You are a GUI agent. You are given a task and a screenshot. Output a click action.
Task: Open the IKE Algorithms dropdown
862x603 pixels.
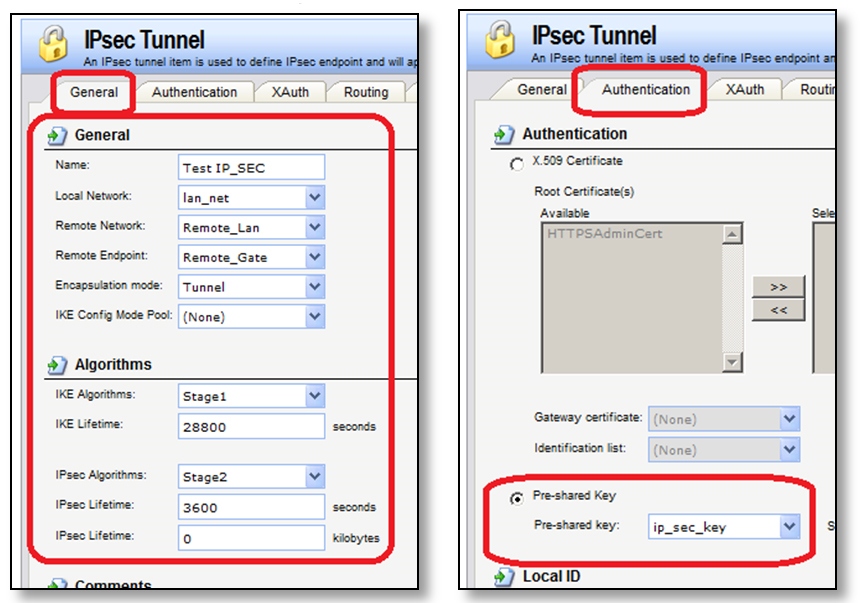point(315,396)
